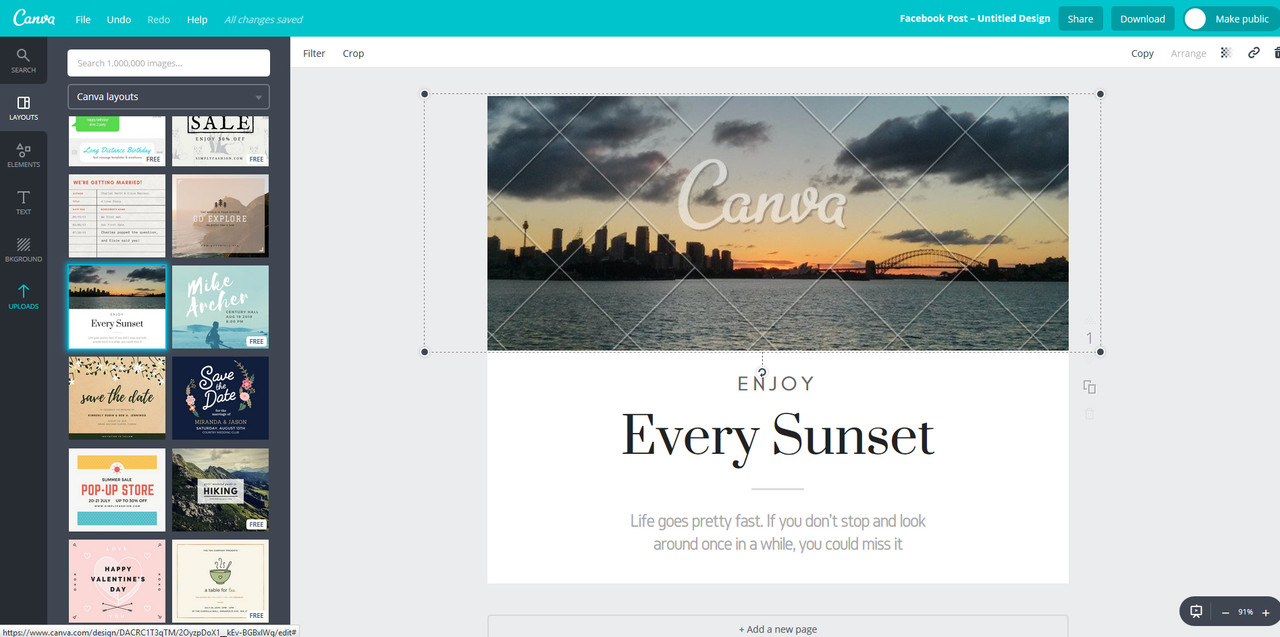The width and height of the screenshot is (1280, 637).
Task: Select the Go Explore layout thumbnail
Action: (x=220, y=216)
